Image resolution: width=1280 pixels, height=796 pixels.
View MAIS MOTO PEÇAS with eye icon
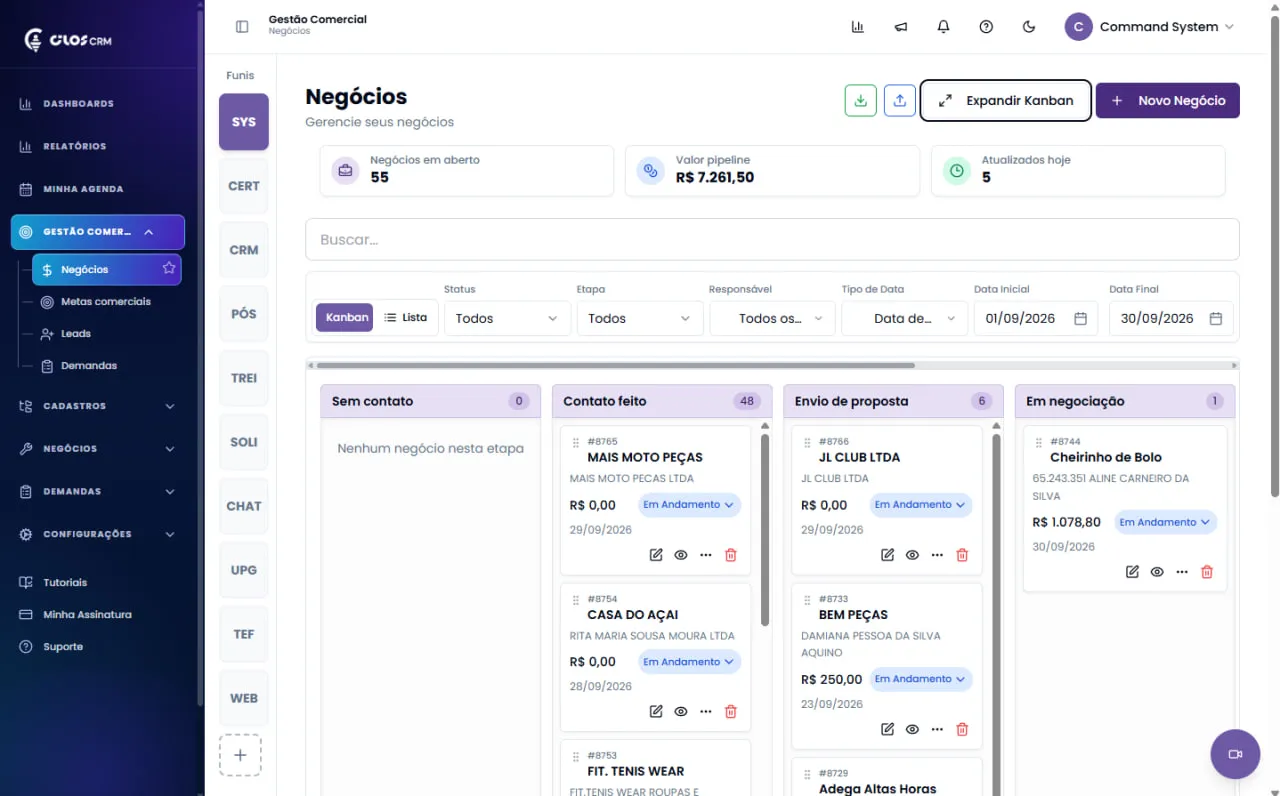[681, 555]
